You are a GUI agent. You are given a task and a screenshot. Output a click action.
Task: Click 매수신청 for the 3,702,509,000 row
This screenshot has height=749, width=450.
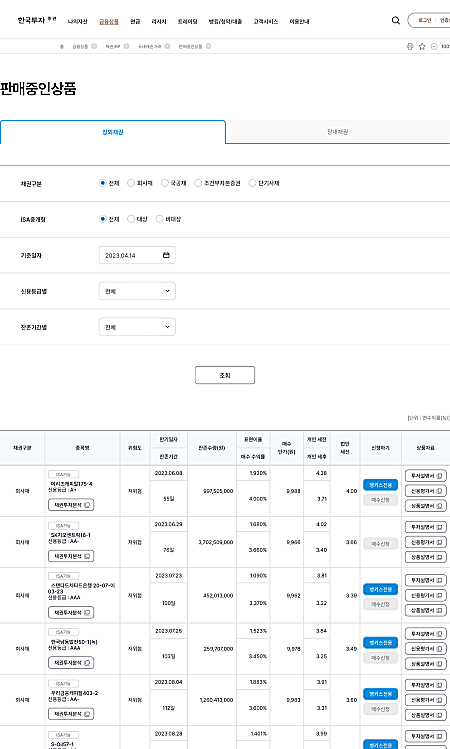tap(380, 544)
